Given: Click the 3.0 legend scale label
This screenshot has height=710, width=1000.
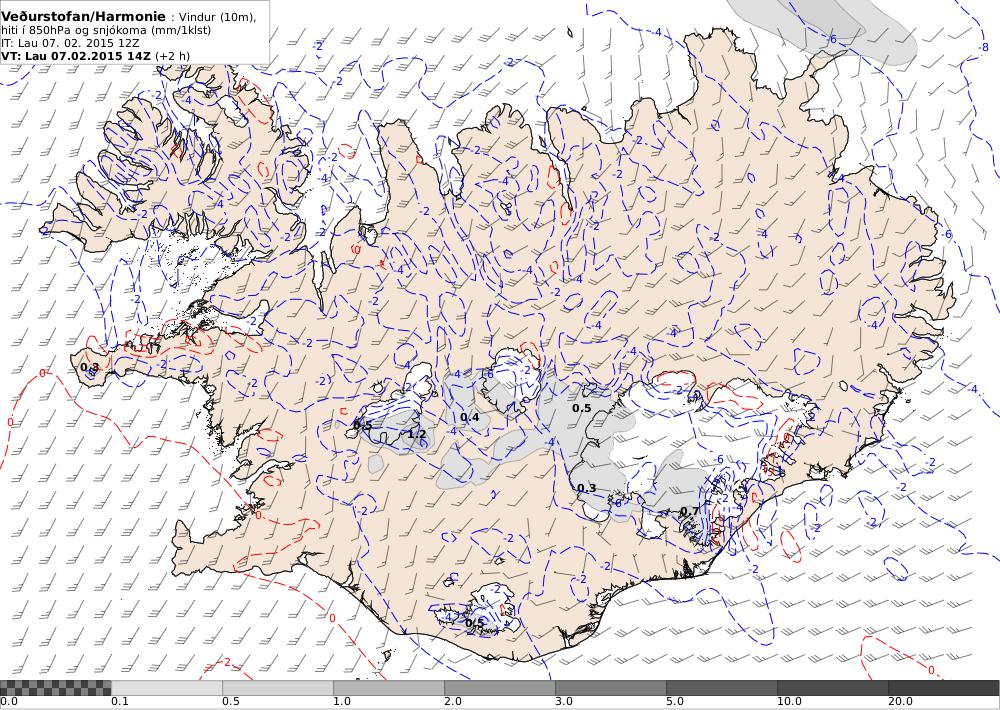Looking at the screenshot, I should click(x=563, y=702).
